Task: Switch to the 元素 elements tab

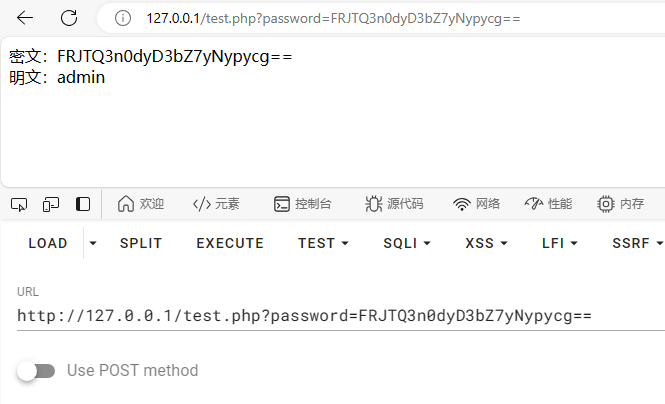Action: pos(216,204)
